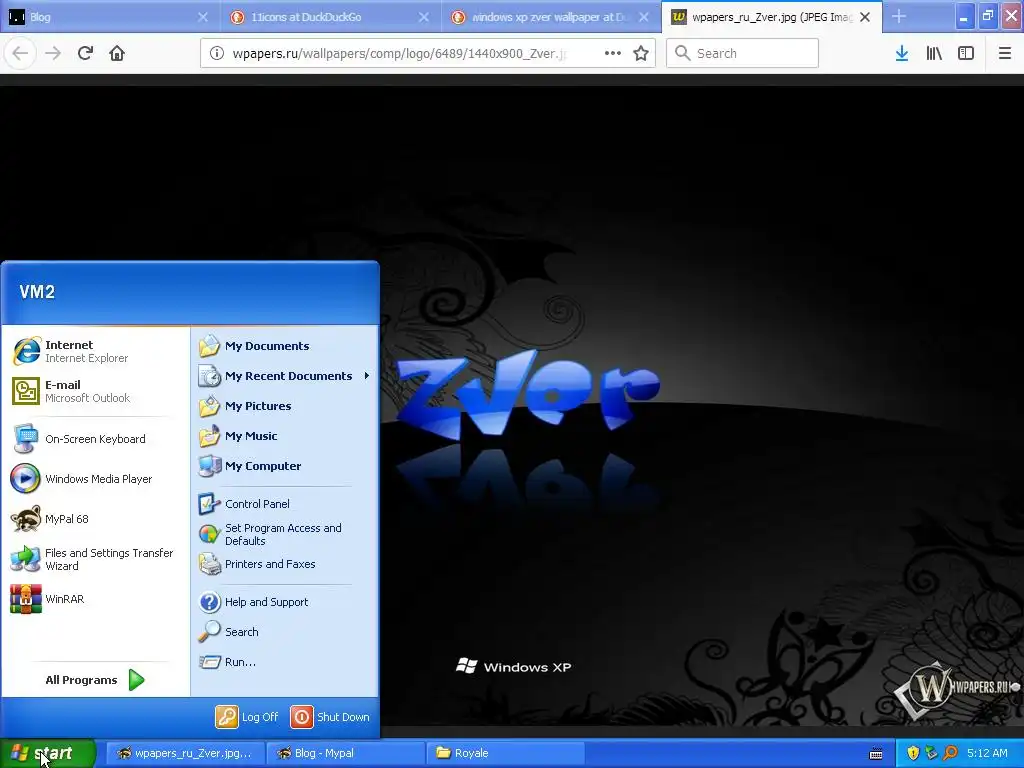Open Set Program Access and Defaults
This screenshot has width=1024, height=768.
pyautogui.click(x=285, y=534)
